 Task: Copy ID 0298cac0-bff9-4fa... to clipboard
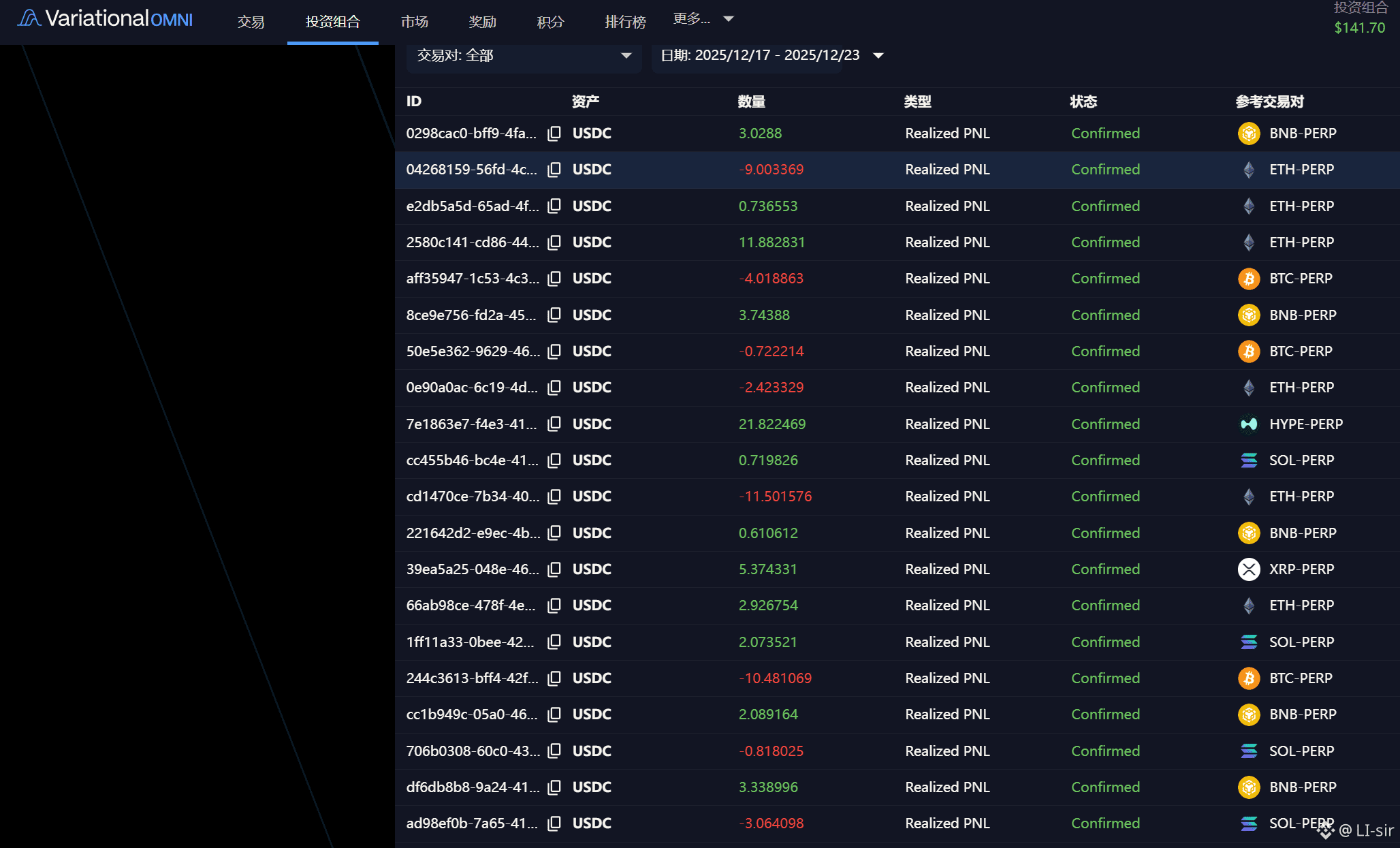click(x=554, y=134)
